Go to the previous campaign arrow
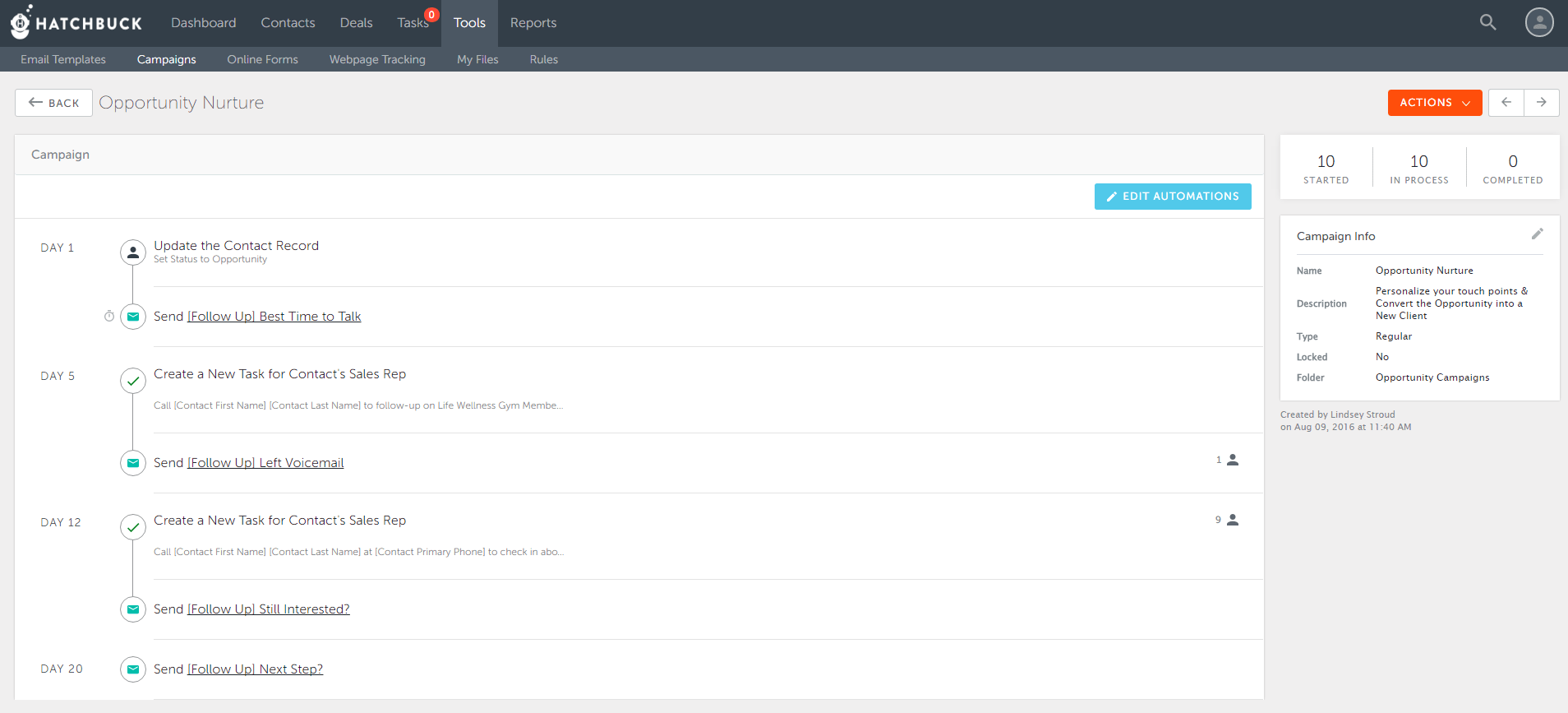Viewport: 1568px width, 713px height. coord(1506,103)
